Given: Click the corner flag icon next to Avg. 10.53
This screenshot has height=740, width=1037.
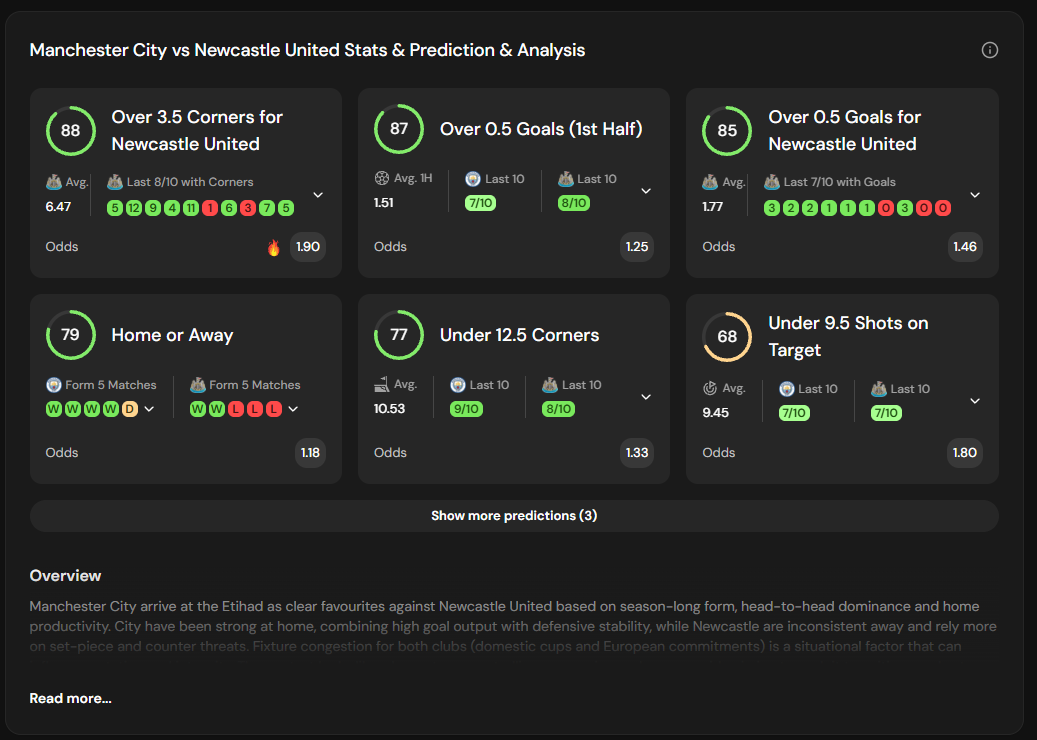Looking at the screenshot, I should click(382, 384).
